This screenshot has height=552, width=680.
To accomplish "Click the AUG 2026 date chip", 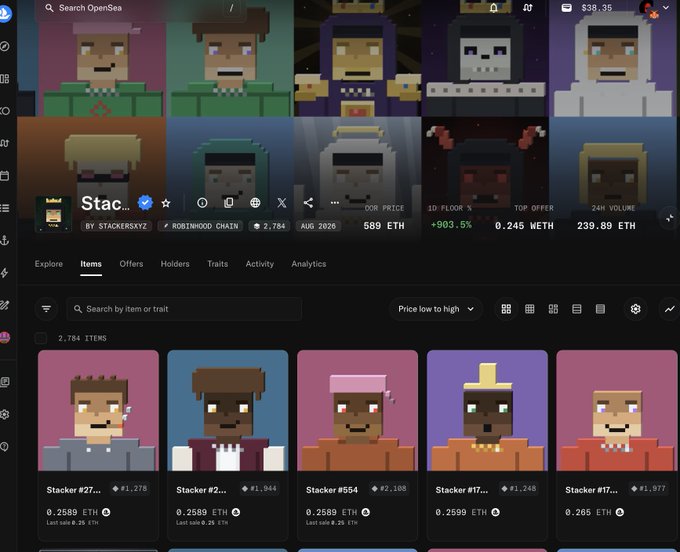I will pos(318,226).
